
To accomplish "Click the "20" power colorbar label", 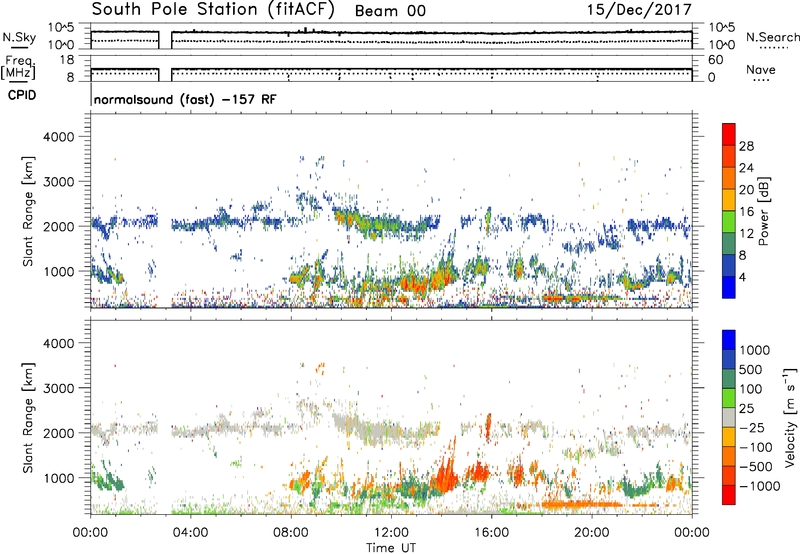I will pyautogui.click(x=746, y=190).
